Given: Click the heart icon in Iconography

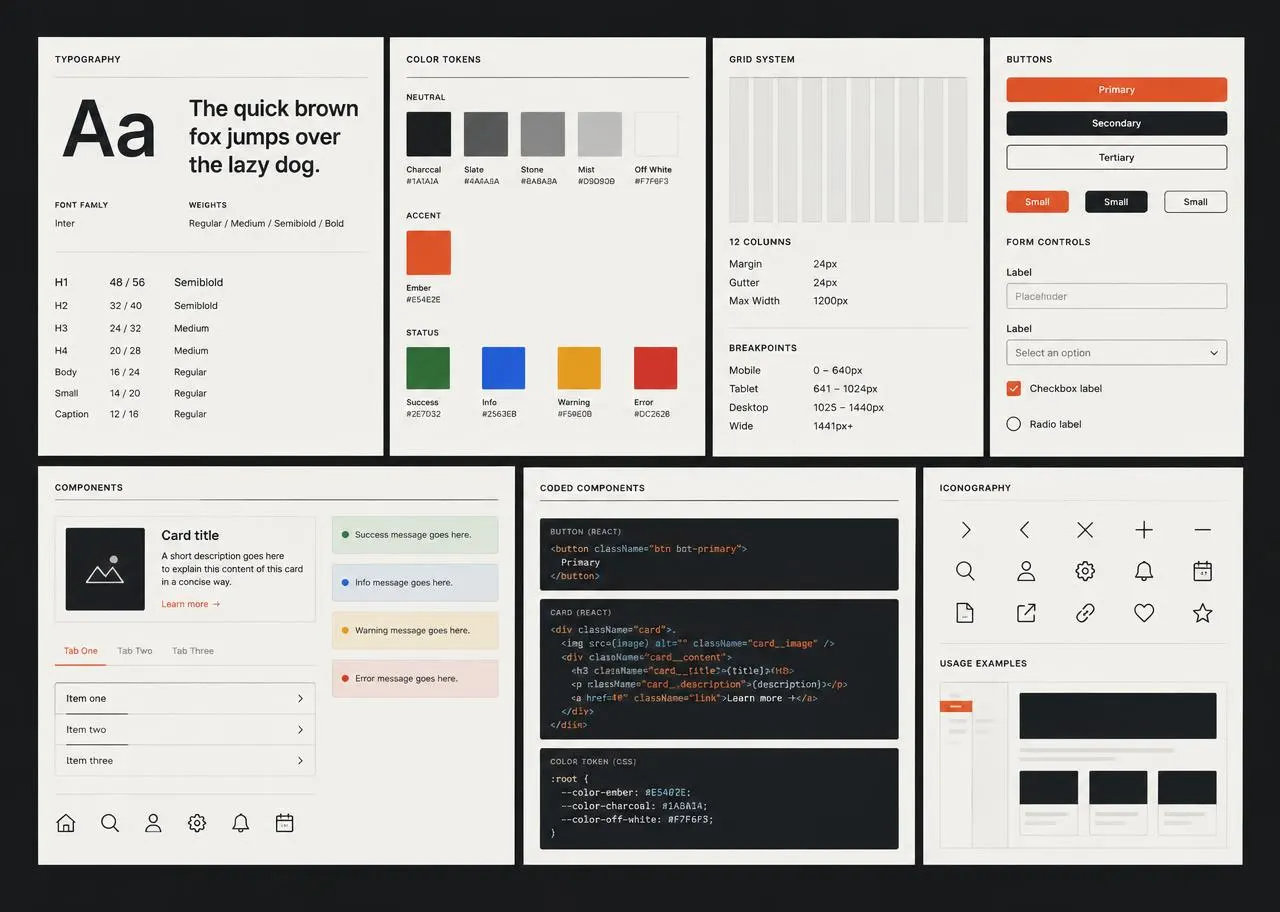Looking at the screenshot, I should pyautogui.click(x=1144, y=613).
